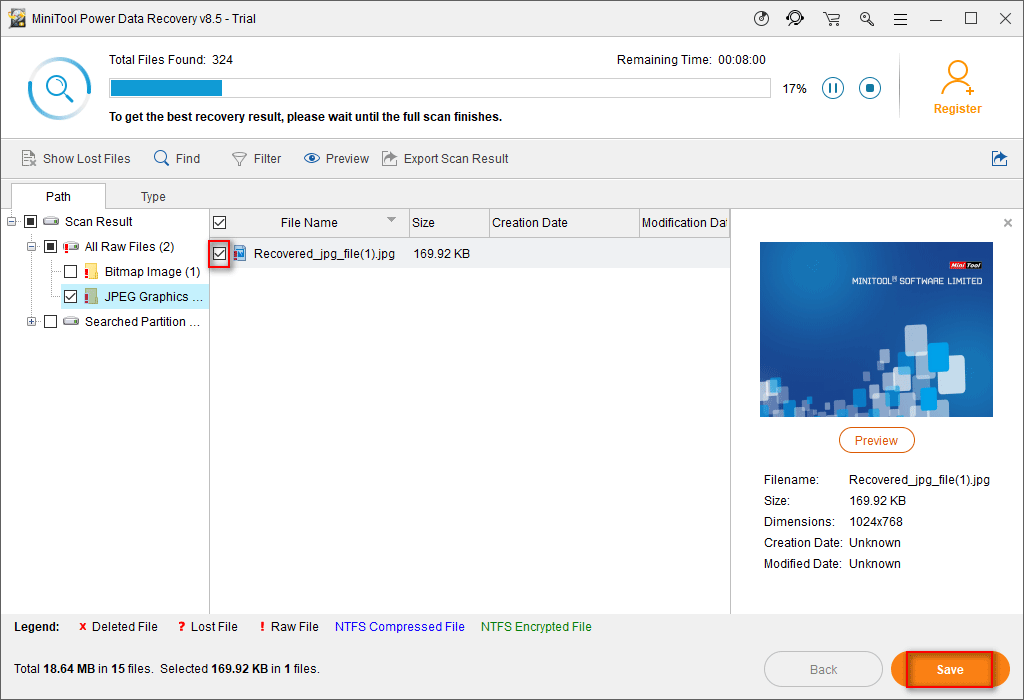Click the Back button
Viewport: 1024px width, 700px height.
click(823, 669)
